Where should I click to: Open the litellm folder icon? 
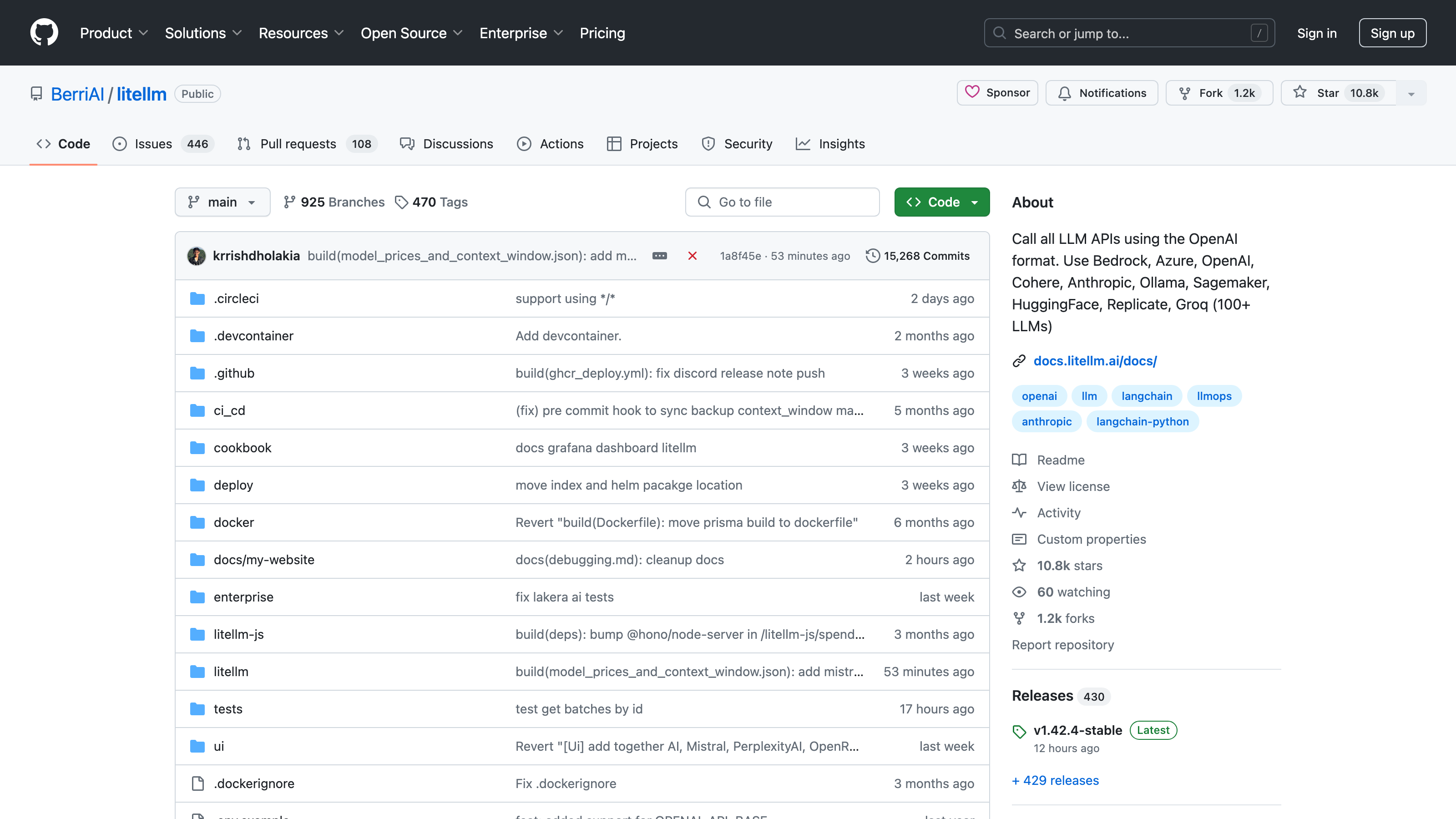click(197, 672)
